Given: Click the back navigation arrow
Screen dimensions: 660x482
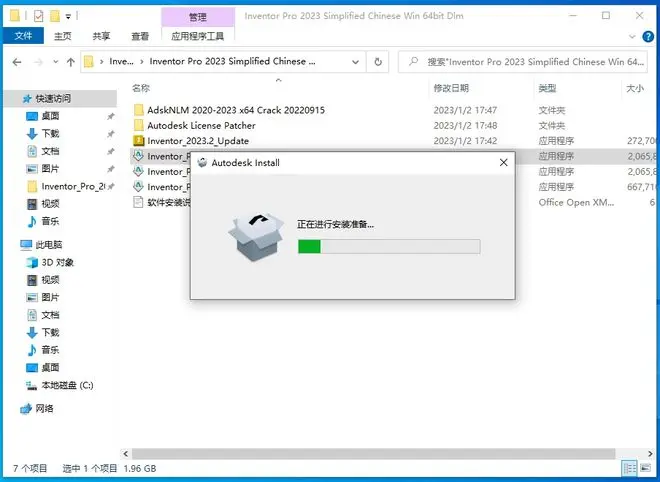Looking at the screenshot, I should click(17, 62).
